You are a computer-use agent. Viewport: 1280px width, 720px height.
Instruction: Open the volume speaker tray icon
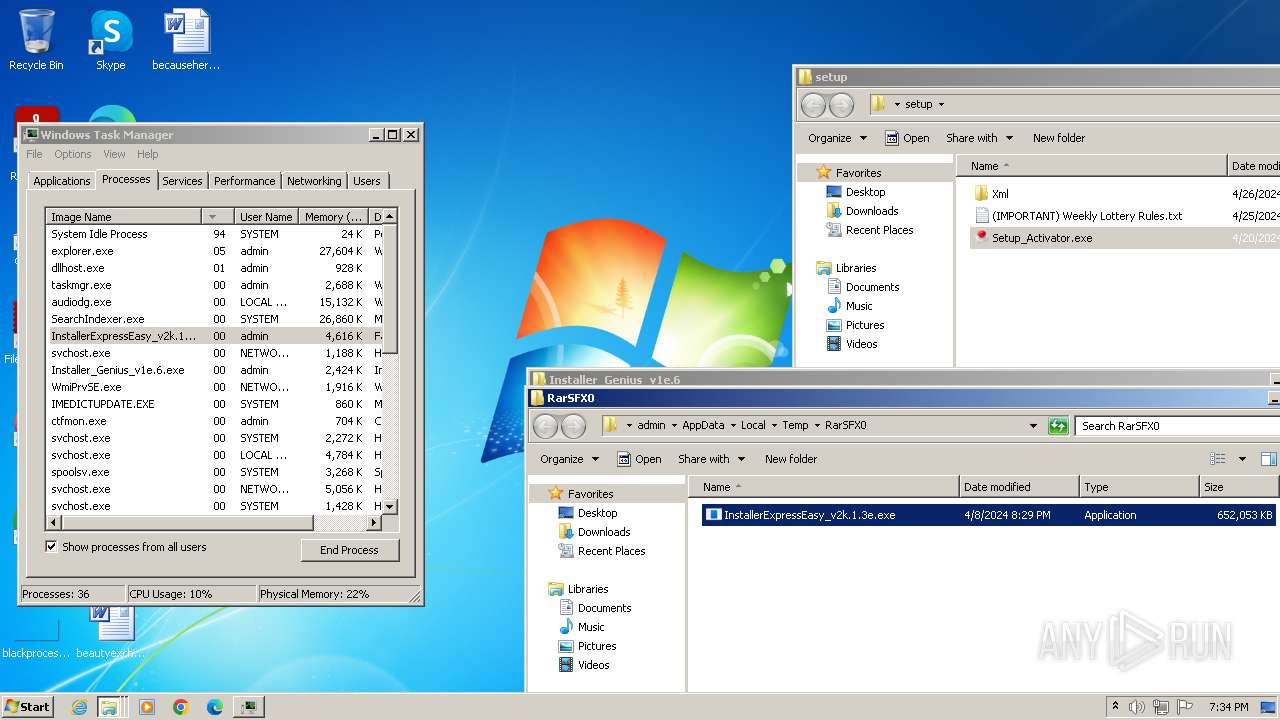pyautogui.click(x=1138, y=707)
